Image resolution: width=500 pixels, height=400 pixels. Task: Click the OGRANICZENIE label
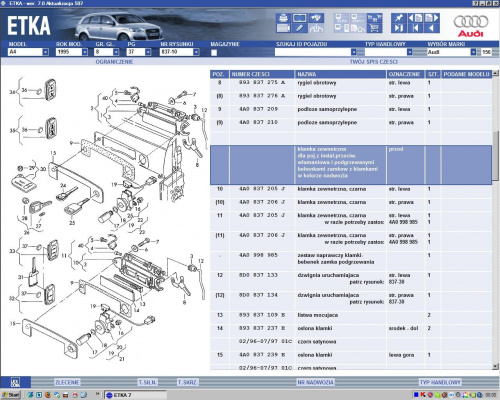pyautogui.click(x=114, y=62)
